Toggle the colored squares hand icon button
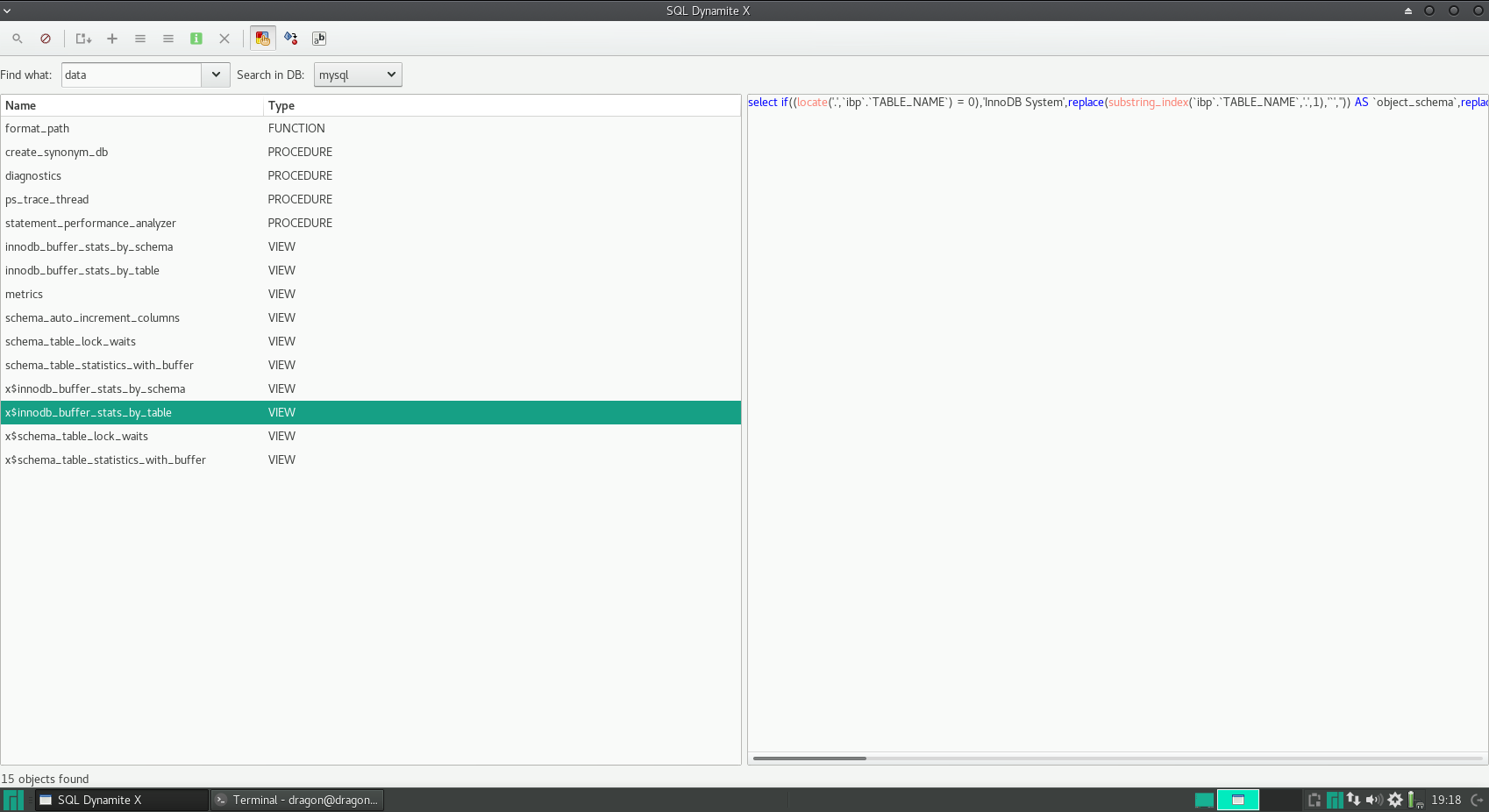 coord(262,39)
